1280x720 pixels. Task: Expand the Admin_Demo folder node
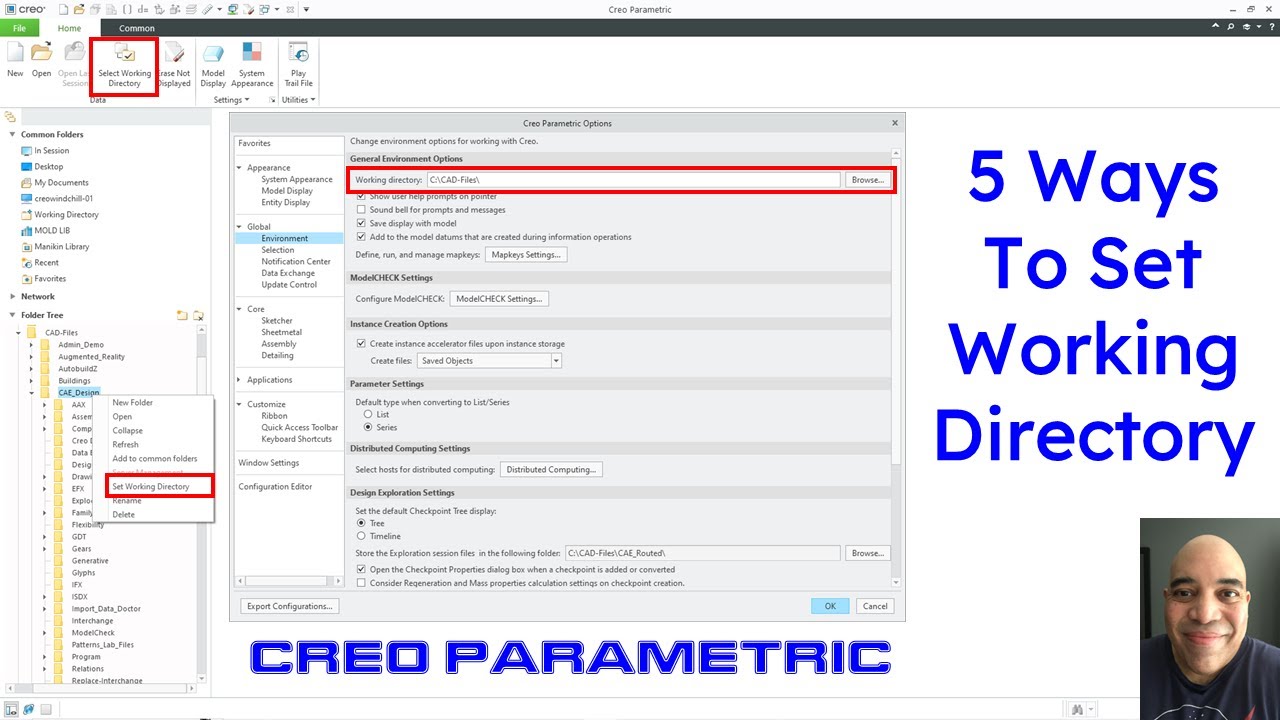point(31,345)
